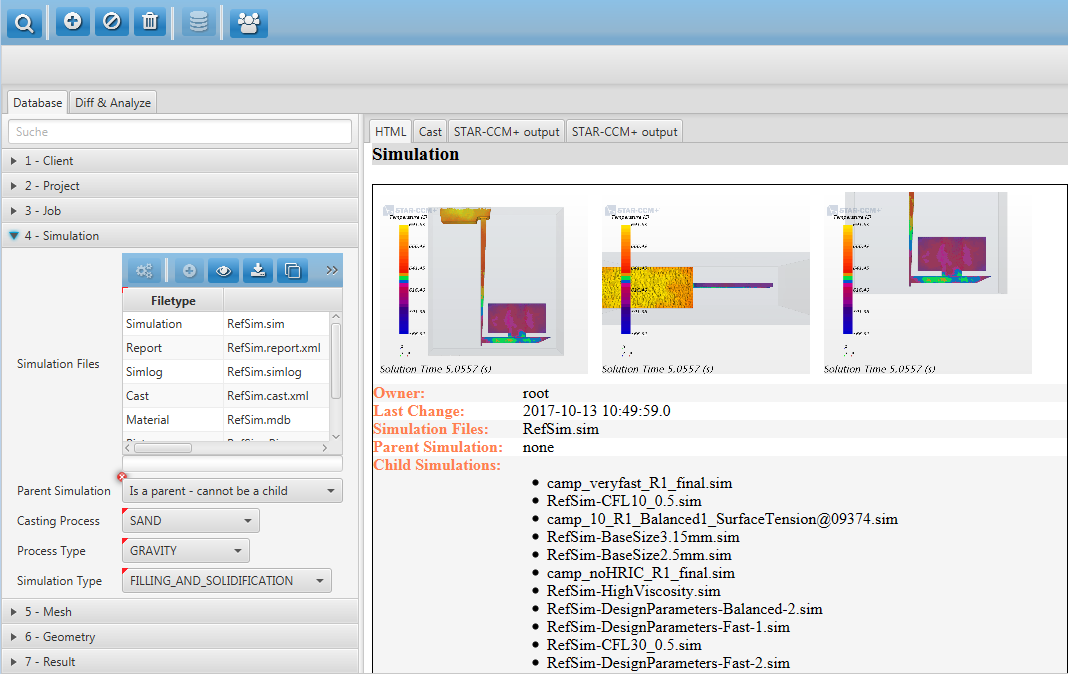This screenshot has height=674, width=1068.
Task: Click the download icon in Simulation Files toolbar
Action: tap(257, 270)
